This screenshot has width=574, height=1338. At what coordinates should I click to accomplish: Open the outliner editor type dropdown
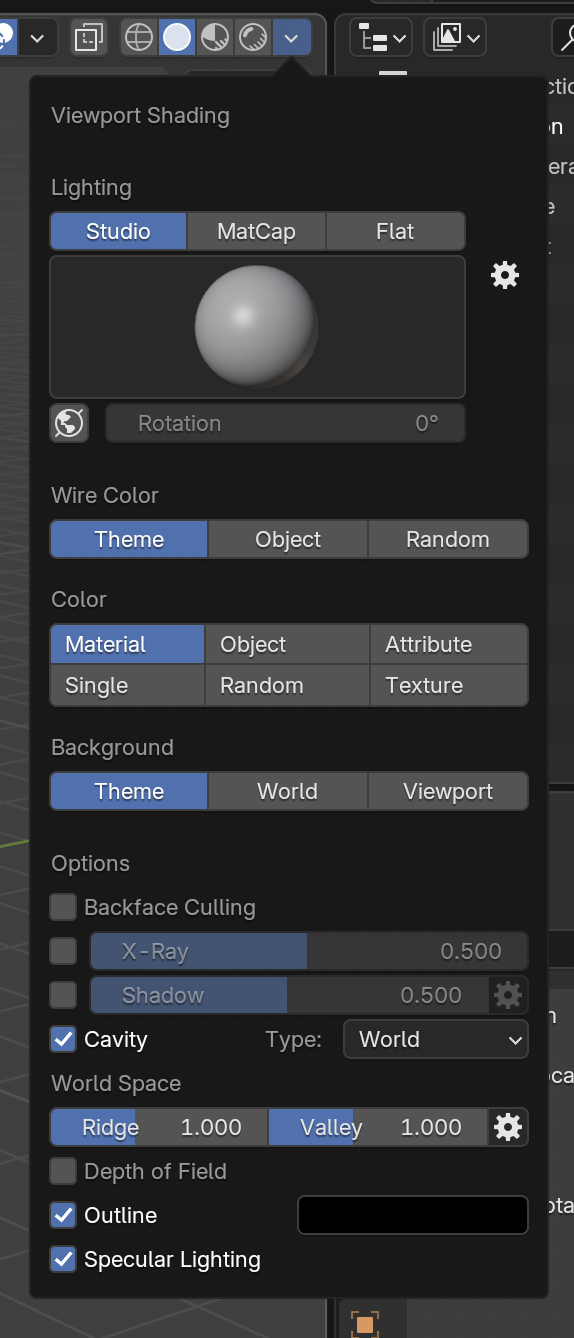tap(380, 38)
